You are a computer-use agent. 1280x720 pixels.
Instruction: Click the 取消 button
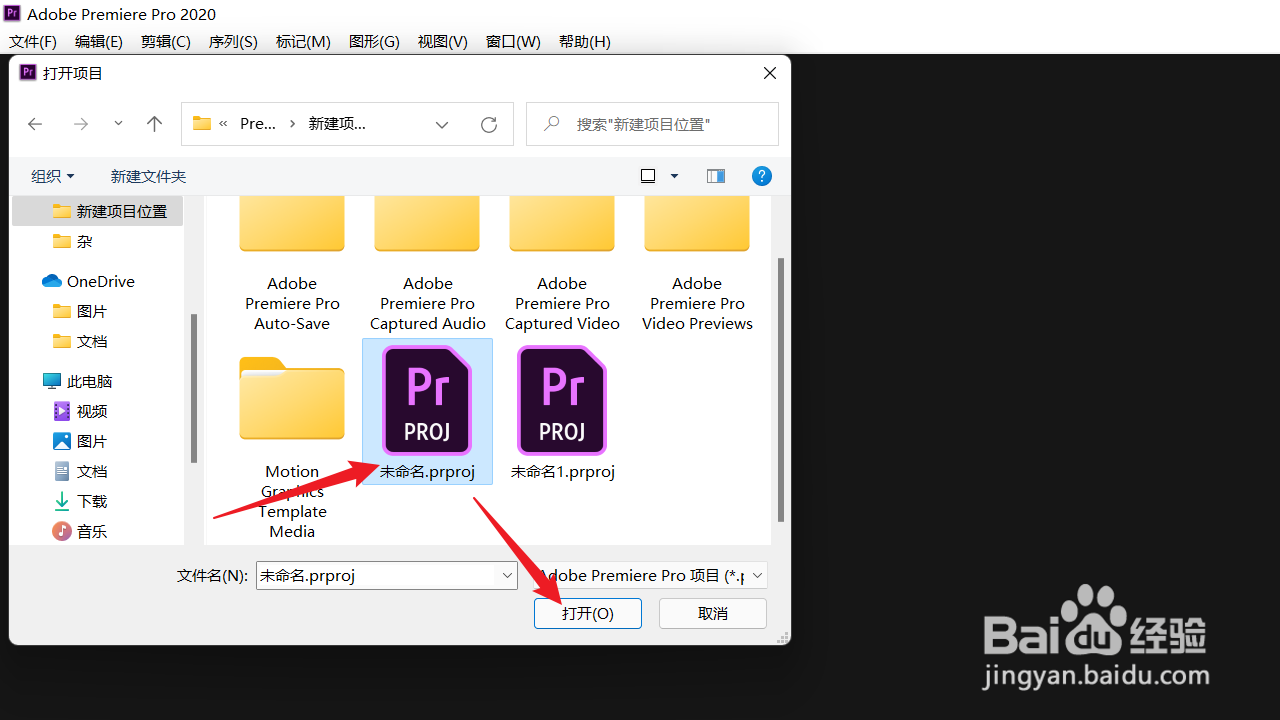tap(713, 613)
